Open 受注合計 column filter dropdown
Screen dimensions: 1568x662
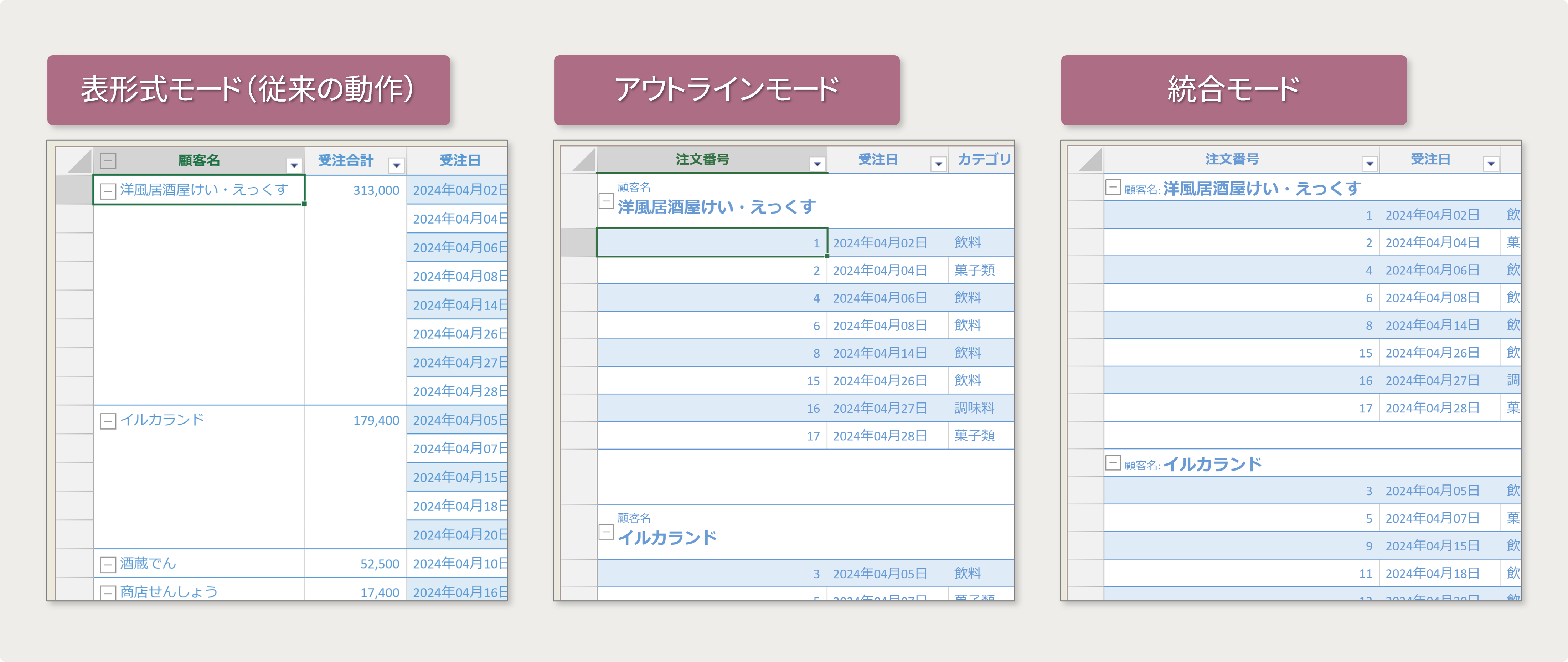click(397, 165)
